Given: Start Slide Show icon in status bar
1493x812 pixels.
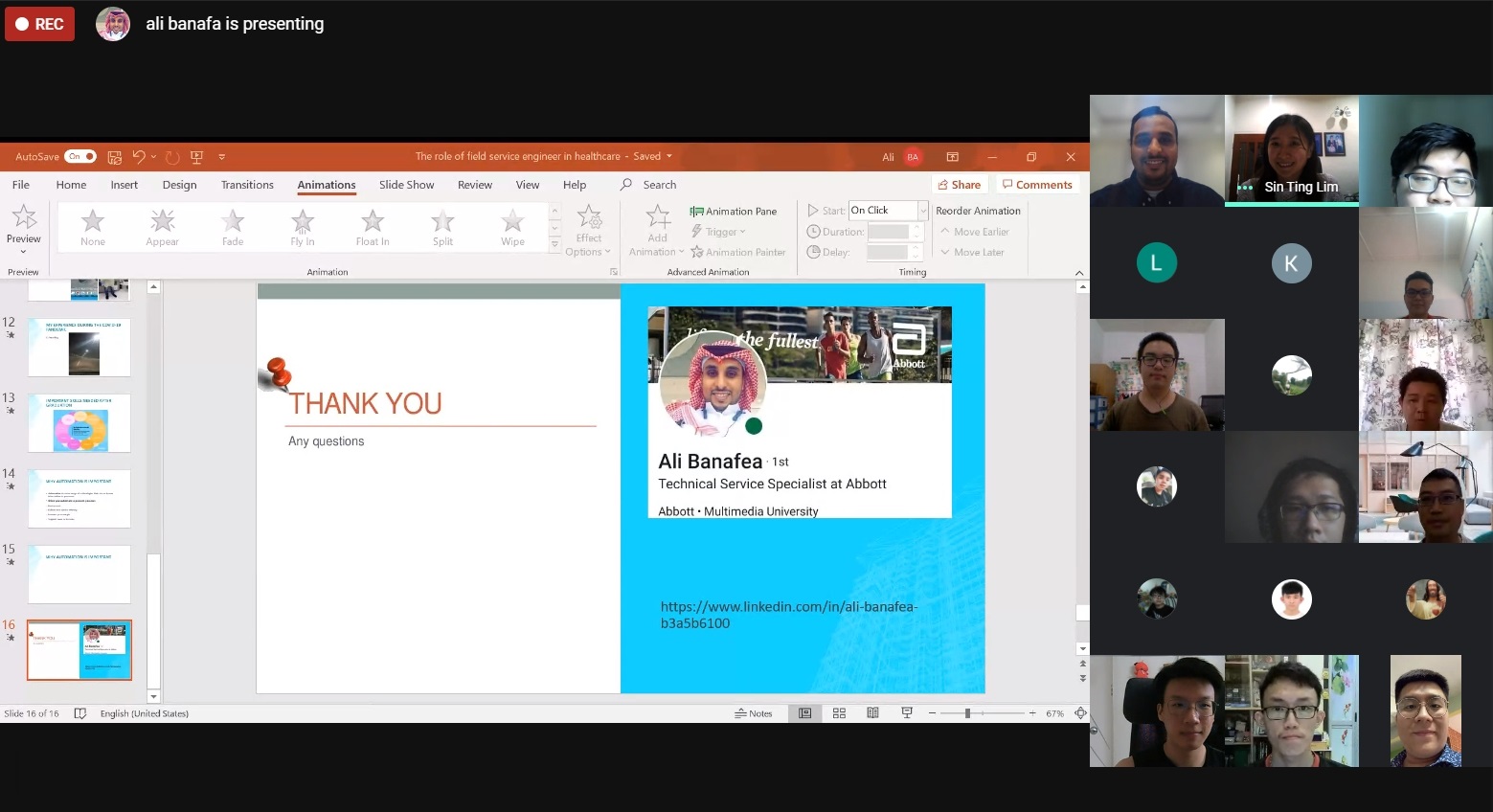Looking at the screenshot, I should [907, 713].
